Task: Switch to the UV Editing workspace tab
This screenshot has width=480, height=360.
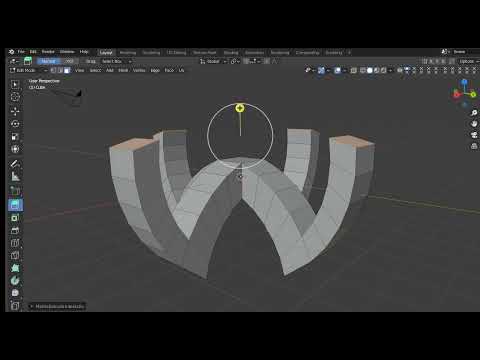Action: pos(176,52)
